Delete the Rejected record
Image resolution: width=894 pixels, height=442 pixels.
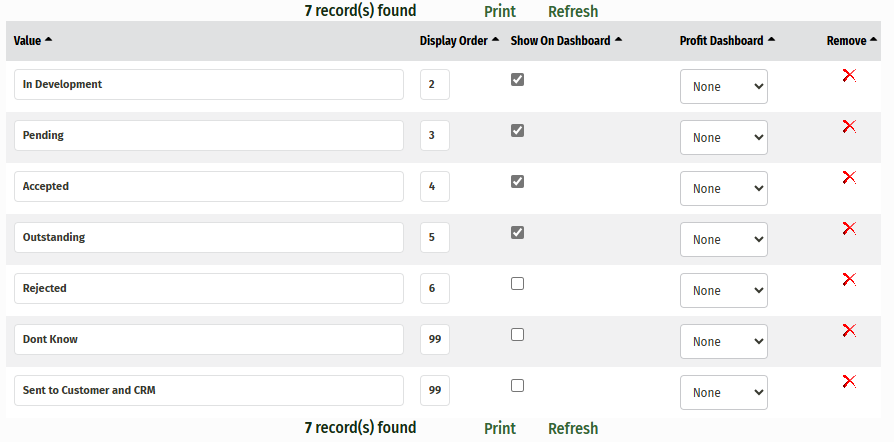point(849,279)
